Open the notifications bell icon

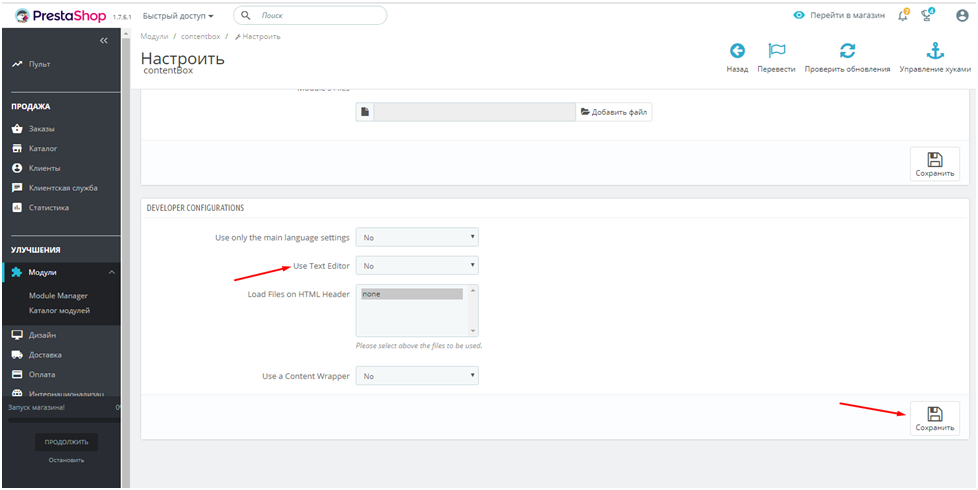[903, 15]
